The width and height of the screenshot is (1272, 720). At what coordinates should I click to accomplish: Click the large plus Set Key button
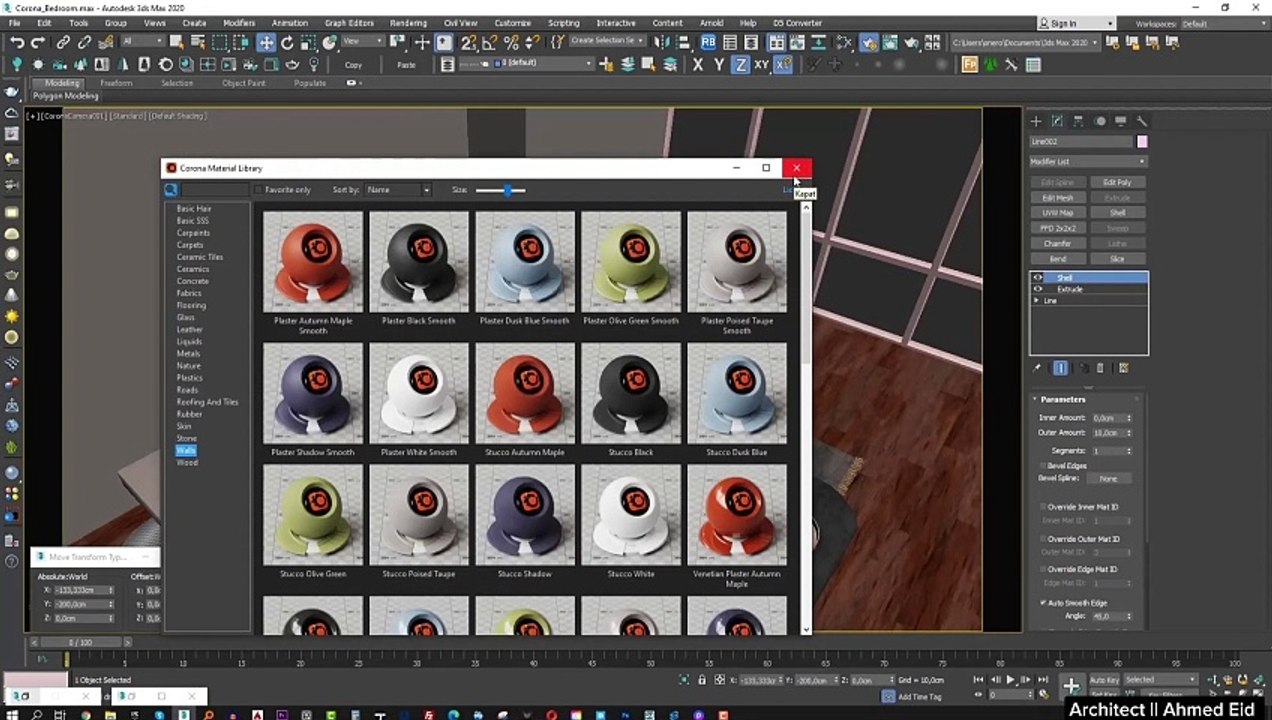pyautogui.click(x=1071, y=686)
